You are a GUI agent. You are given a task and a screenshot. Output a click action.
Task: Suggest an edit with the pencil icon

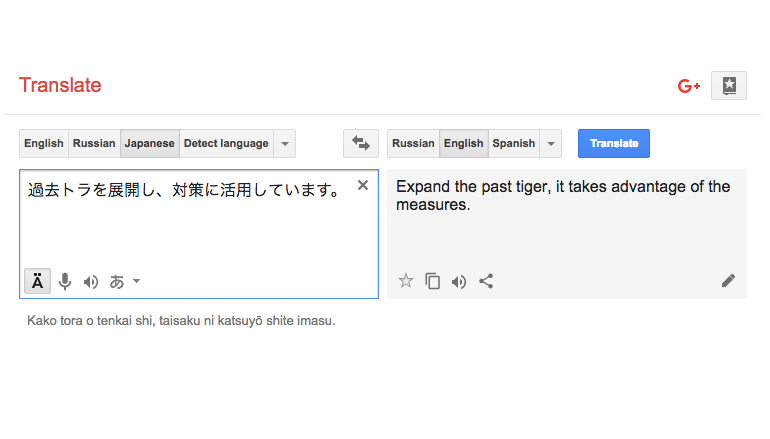pyautogui.click(x=728, y=280)
